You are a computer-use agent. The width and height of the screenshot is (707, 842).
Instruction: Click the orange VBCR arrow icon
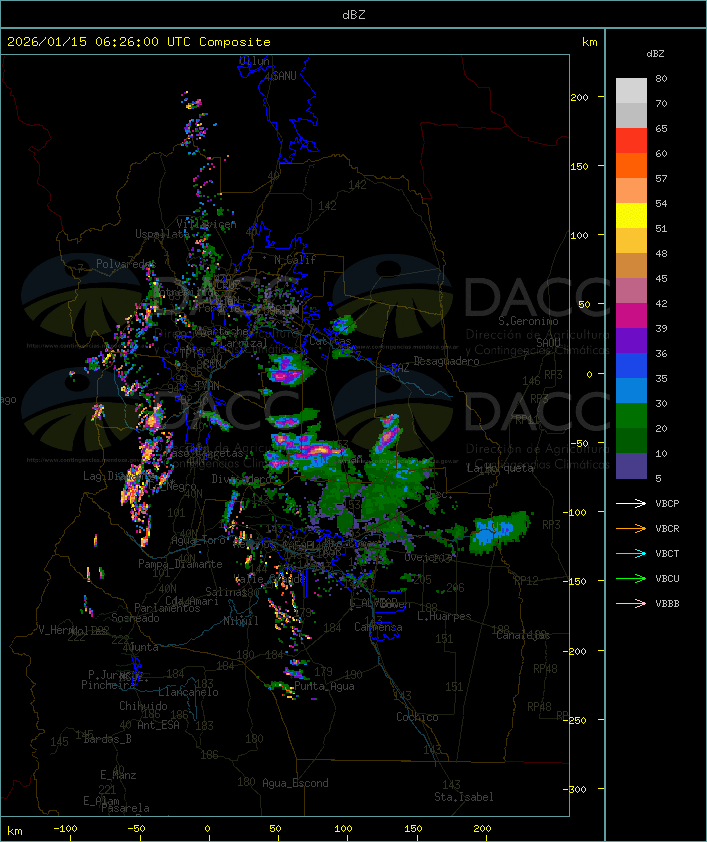pos(632,528)
